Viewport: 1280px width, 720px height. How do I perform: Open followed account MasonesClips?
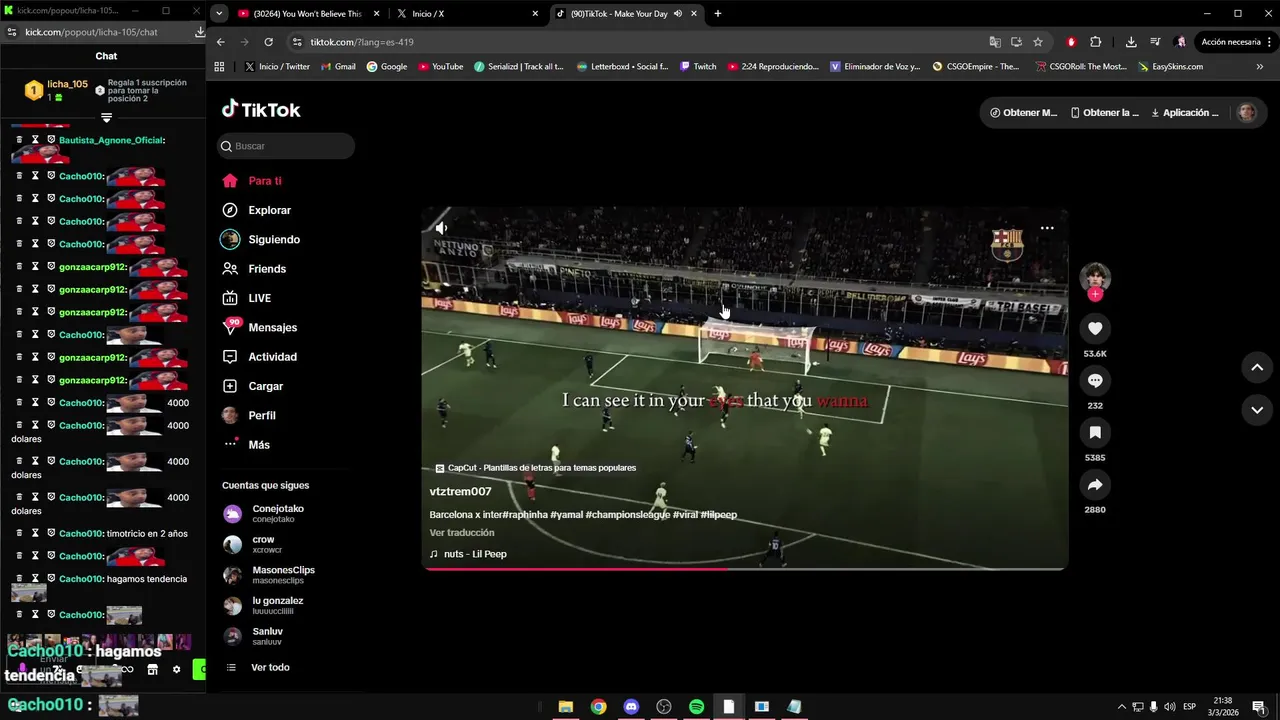tap(268, 575)
